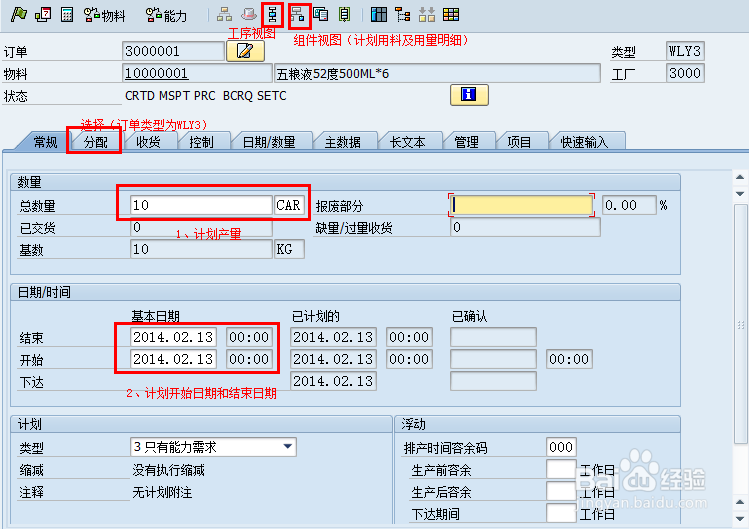Image resolution: width=749 pixels, height=529 pixels.
Task: Click the blue table columns icon
Action: click(379, 14)
